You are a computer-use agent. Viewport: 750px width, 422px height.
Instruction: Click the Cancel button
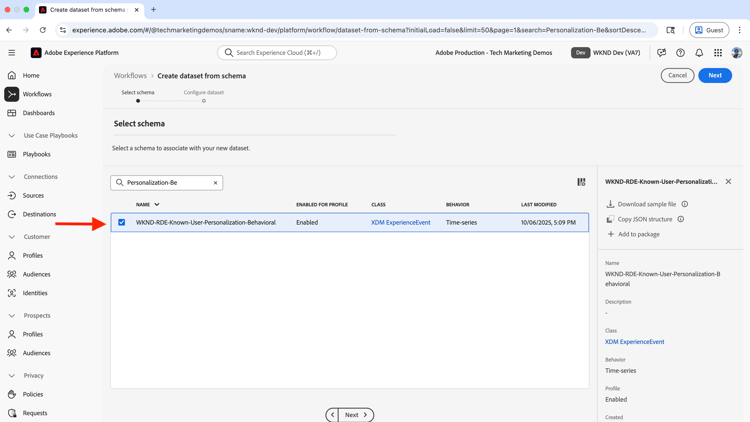coord(677,75)
